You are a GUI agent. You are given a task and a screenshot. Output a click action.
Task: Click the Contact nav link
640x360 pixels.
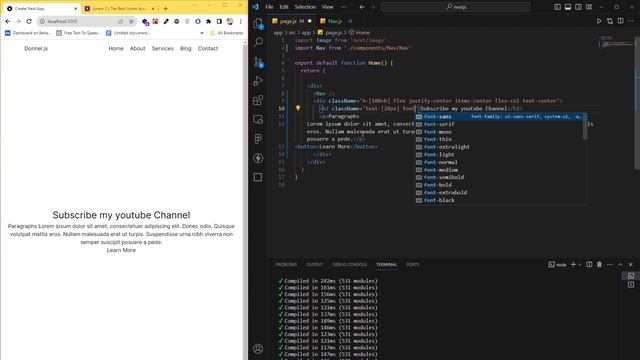click(208, 49)
